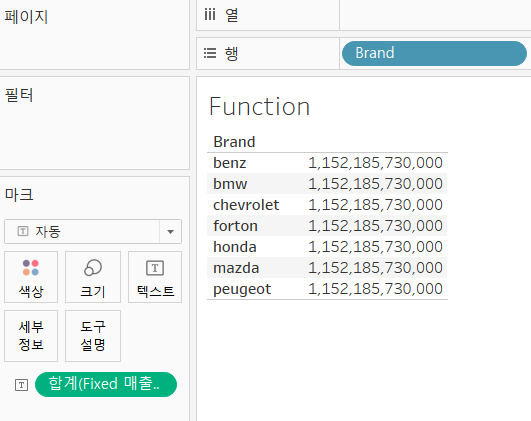Click the Marks (마크) card label
This screenshot has height=421, width=531.
tap(19, 194)
